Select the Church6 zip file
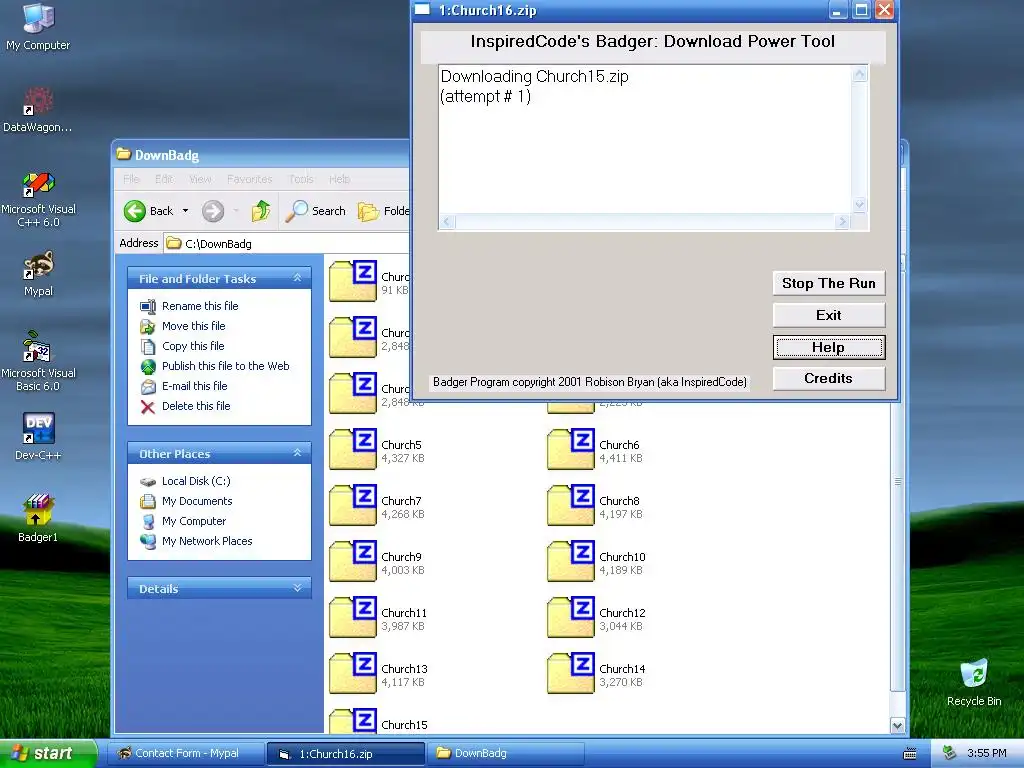The height and width of the screenshot is (768, 1024). (595, 450)
